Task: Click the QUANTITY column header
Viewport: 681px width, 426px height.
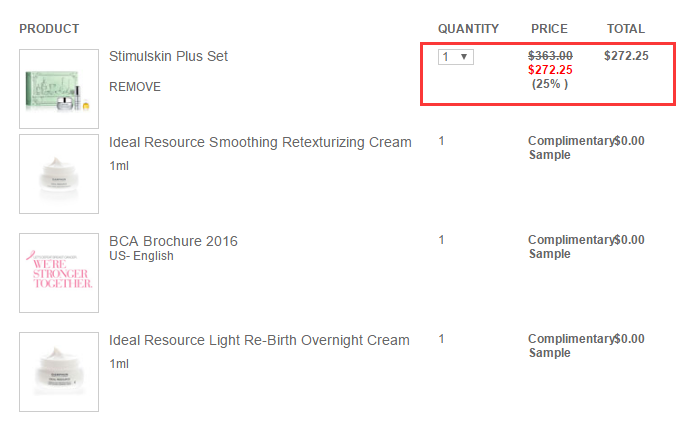Action: coord(468,29)
